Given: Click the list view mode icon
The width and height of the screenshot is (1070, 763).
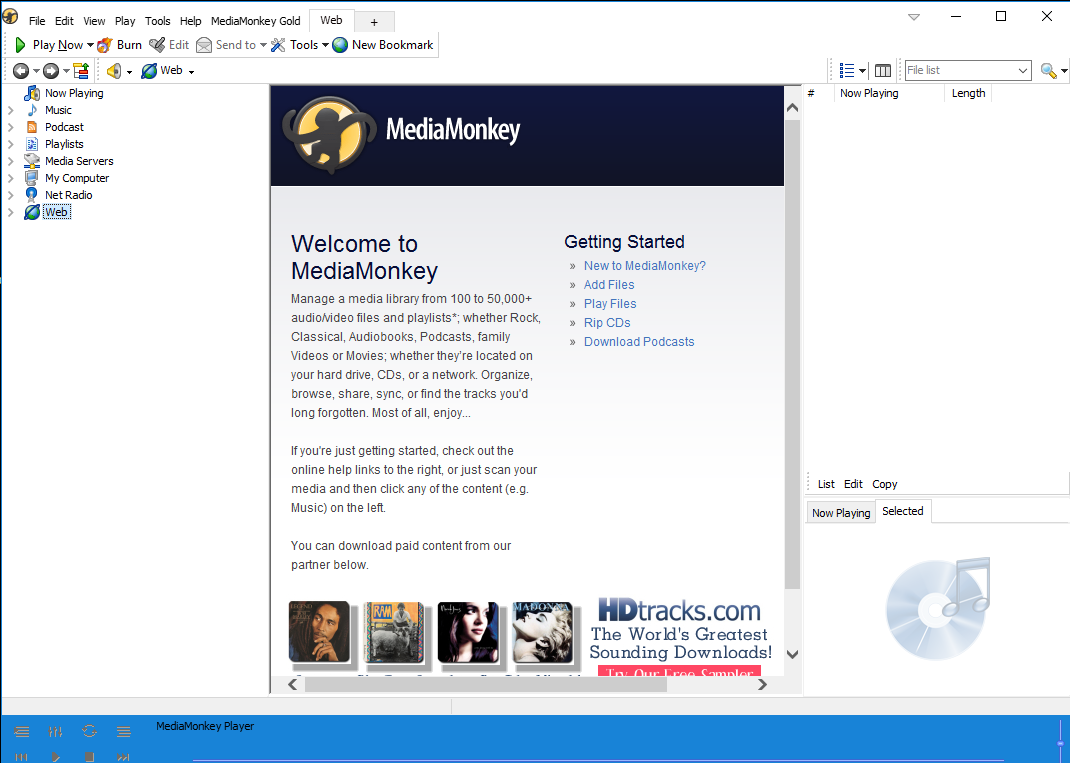Looking at the screenshot, I should (x=847, y=70).
